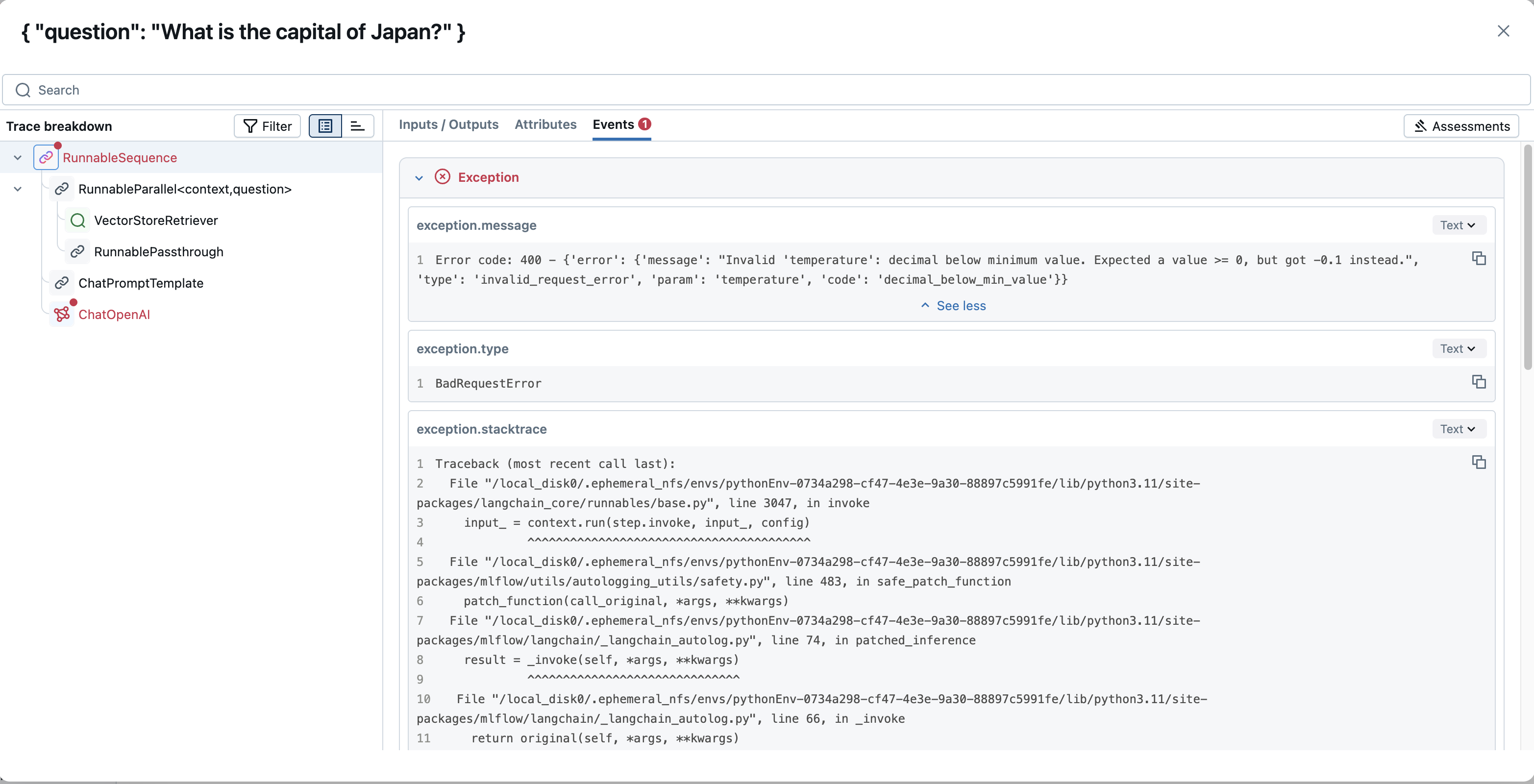
Task: Collapse the RunnableSequence tree node
Action: [x=18, y=158]
